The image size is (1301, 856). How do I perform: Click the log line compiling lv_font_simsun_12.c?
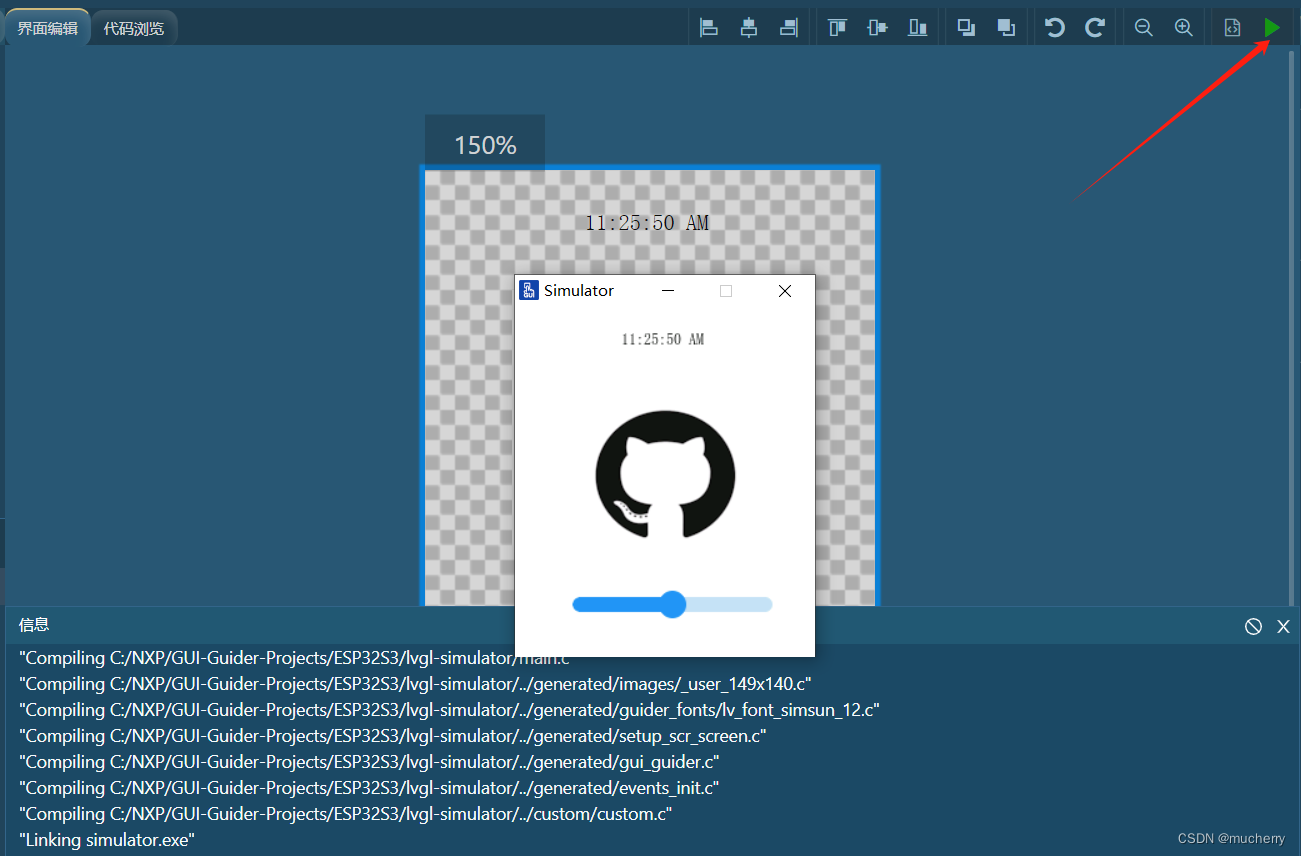tap(449, 710)
